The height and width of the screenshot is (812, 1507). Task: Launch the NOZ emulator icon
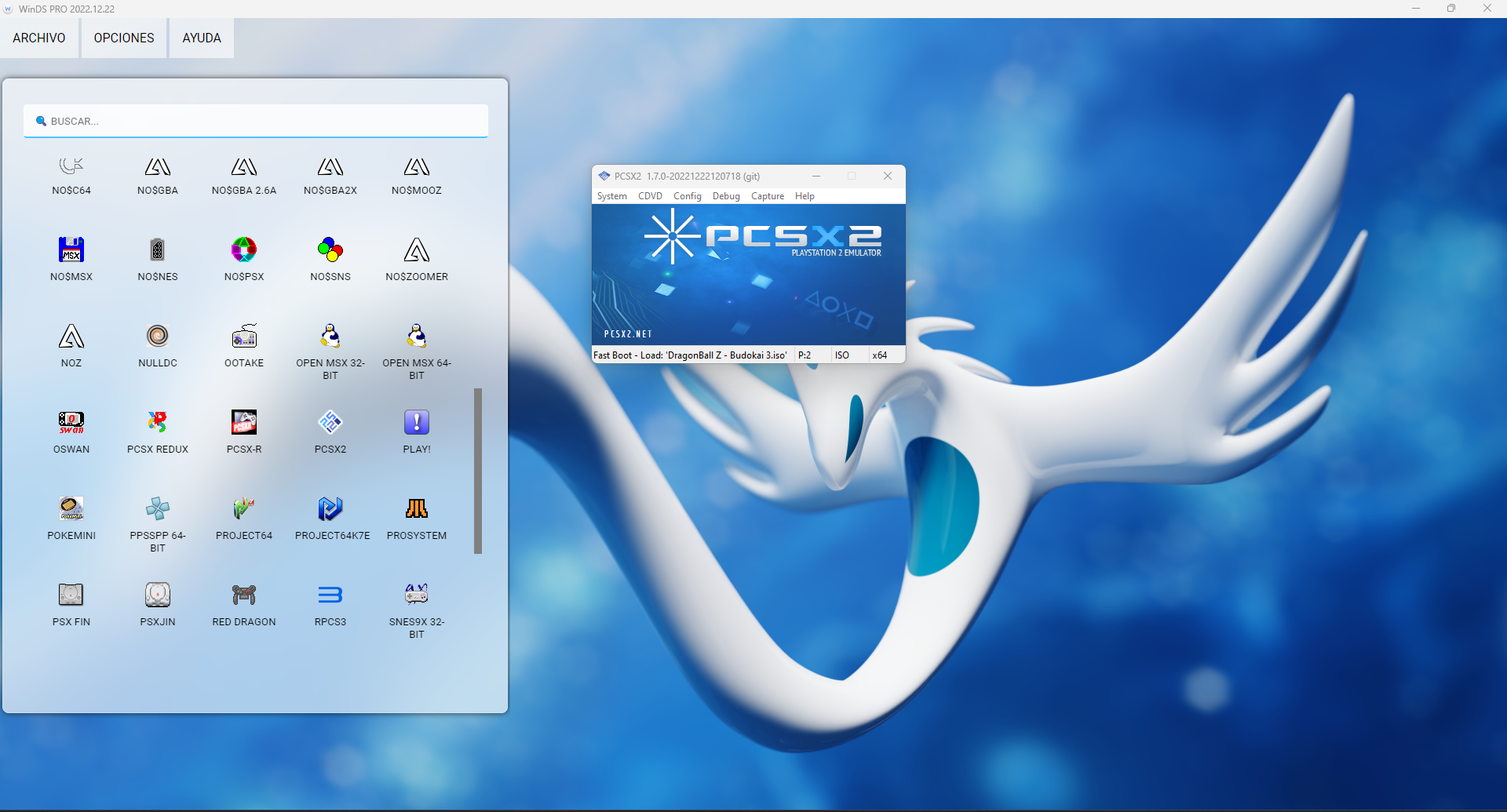click(71, 336)
